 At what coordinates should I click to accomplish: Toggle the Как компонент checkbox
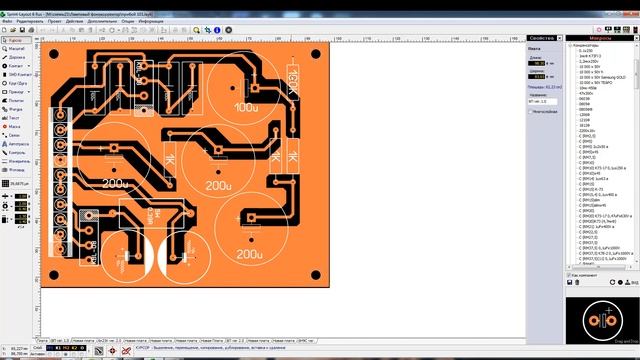[569, 275]
